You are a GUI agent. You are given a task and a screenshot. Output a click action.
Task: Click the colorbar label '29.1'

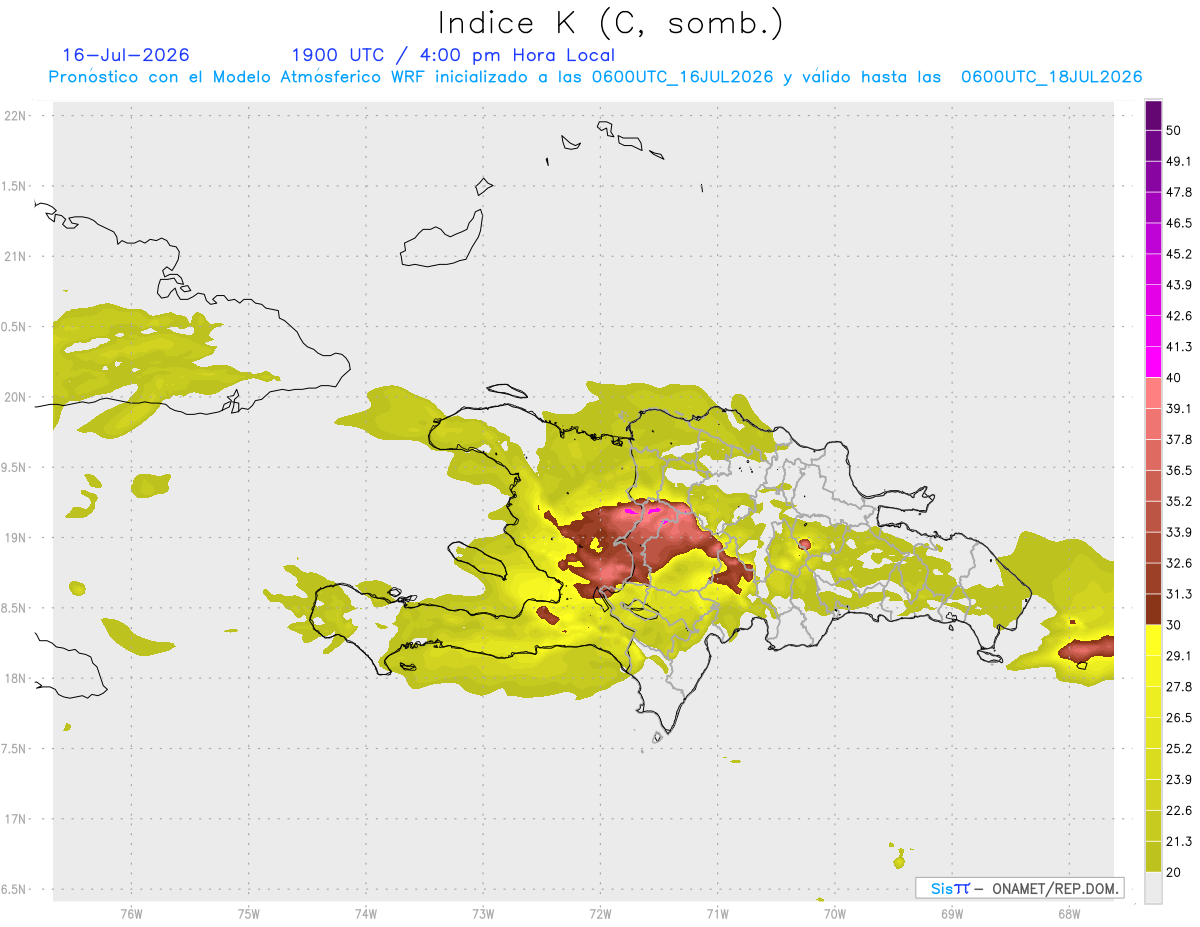1179,656
